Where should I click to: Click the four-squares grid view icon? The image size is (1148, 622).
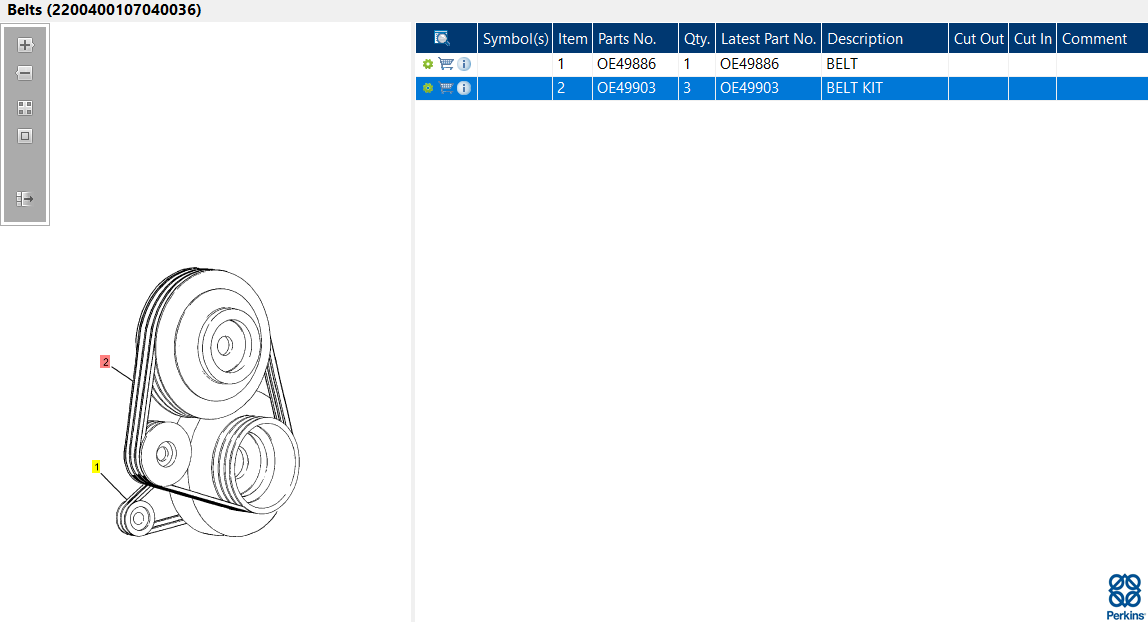pos(25,108)
